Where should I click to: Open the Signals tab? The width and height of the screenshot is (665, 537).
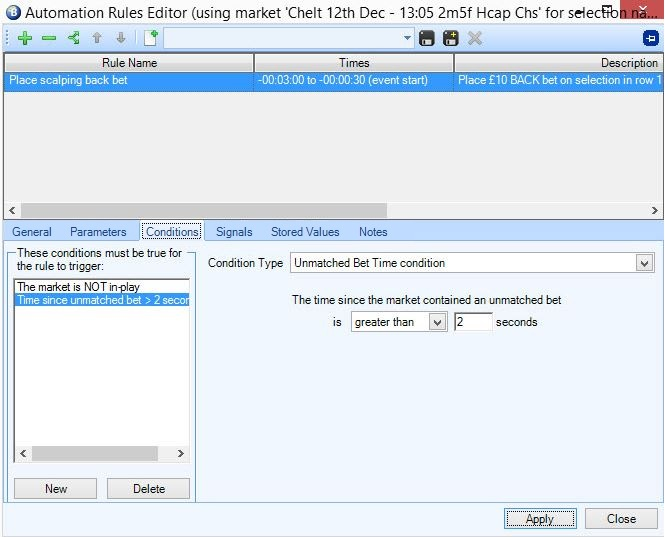pyautogui.click(x=234, y=232)
